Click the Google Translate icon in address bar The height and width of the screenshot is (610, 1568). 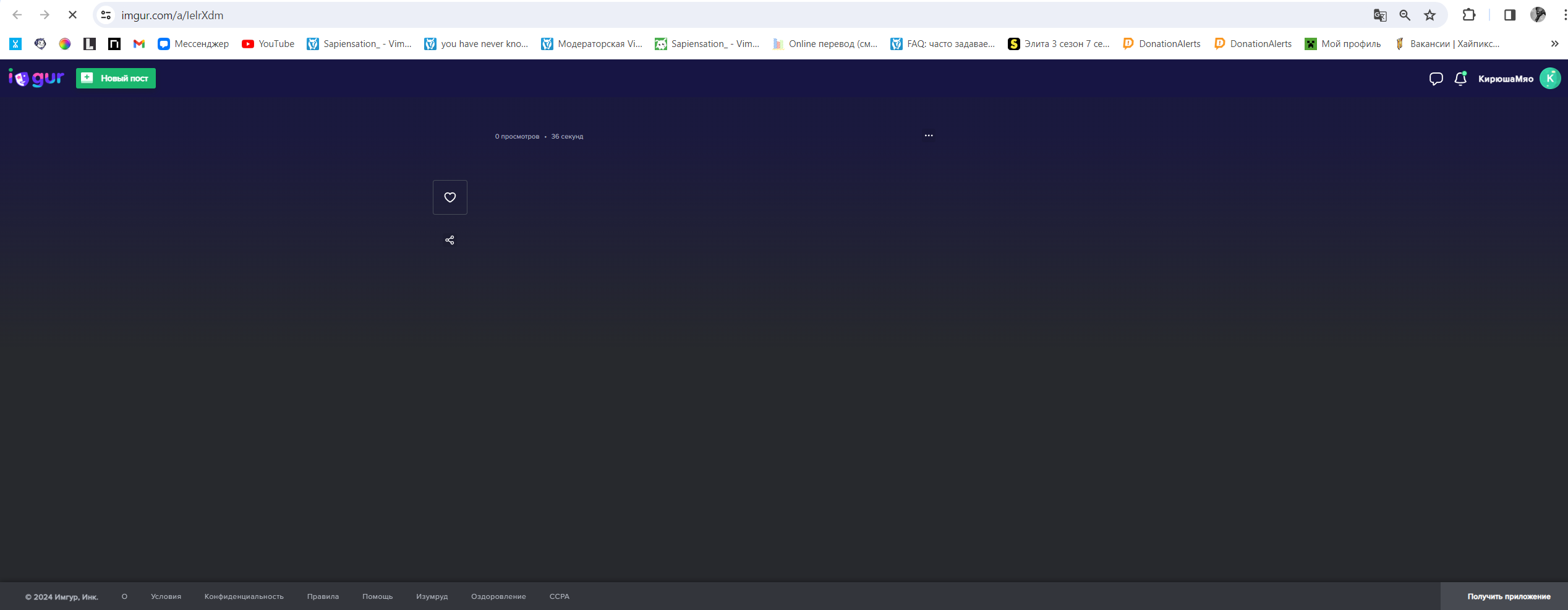[x=1380, y=15]
